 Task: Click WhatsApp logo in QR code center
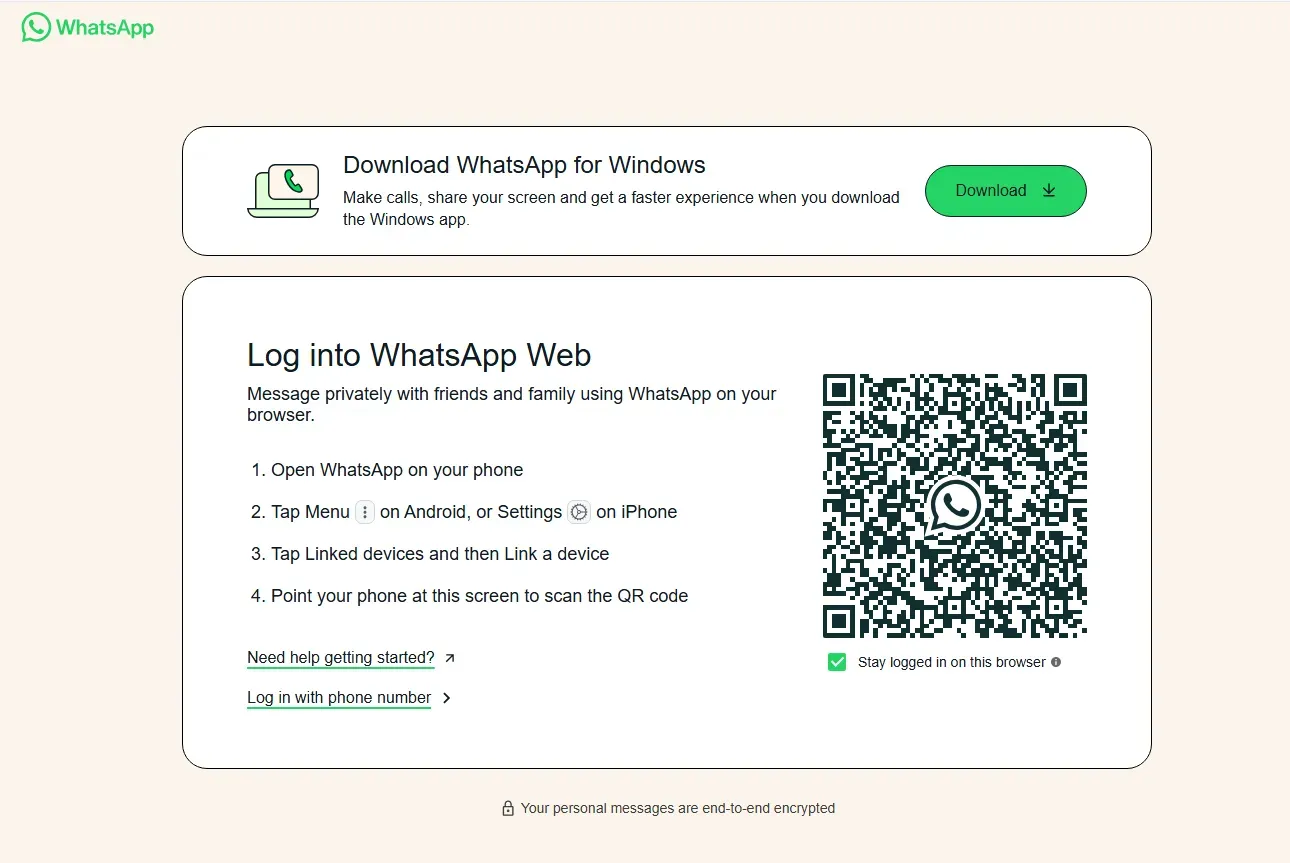[955, 506]
